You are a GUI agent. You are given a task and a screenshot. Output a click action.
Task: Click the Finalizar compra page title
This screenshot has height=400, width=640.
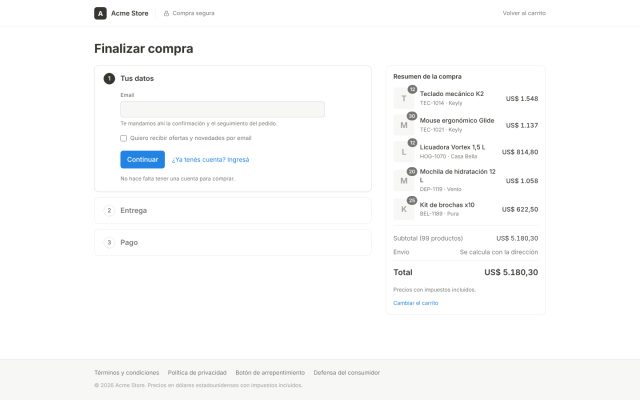[x=144, y=49]
